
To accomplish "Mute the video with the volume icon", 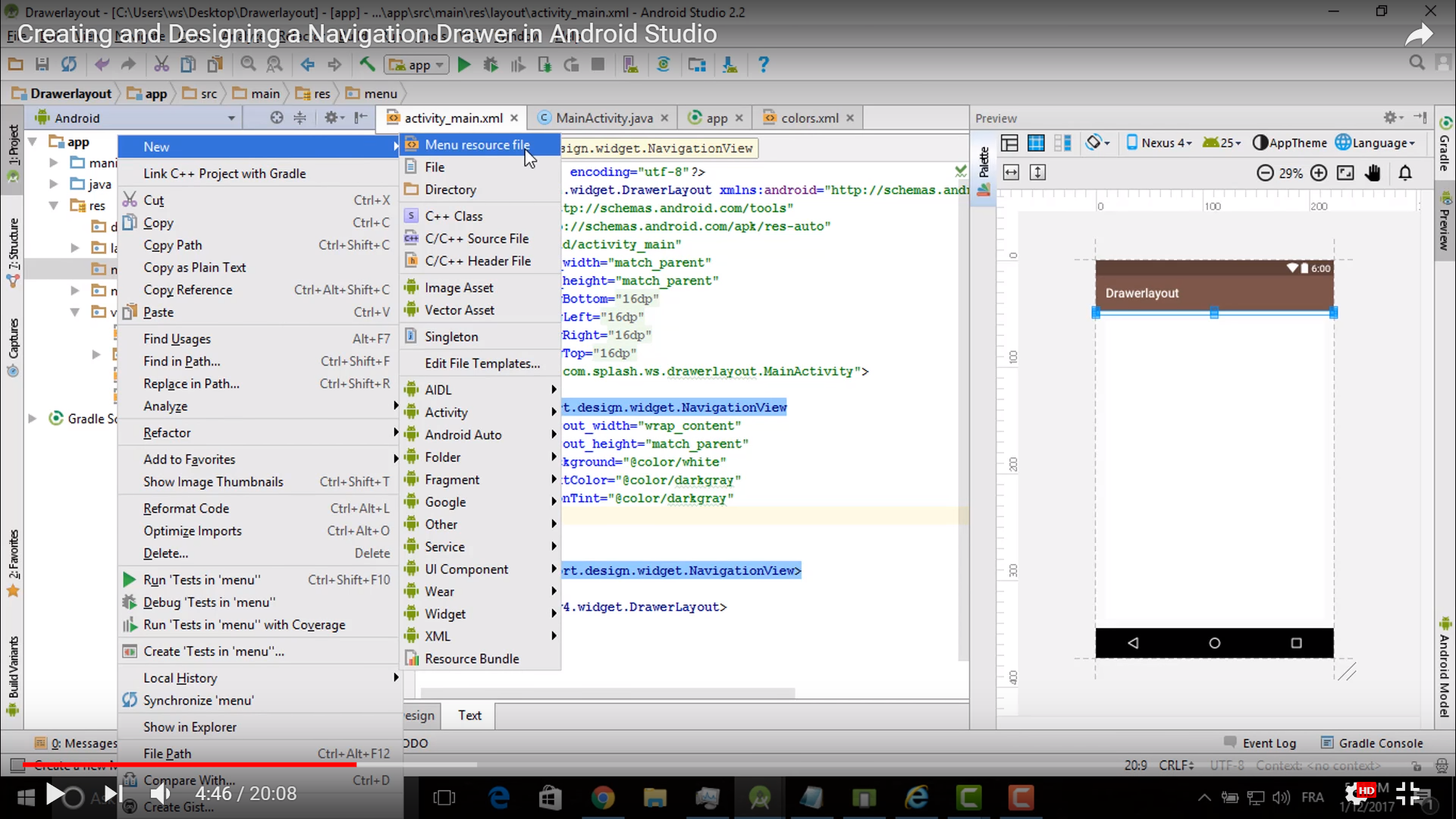I will click(x=160, y=794).
